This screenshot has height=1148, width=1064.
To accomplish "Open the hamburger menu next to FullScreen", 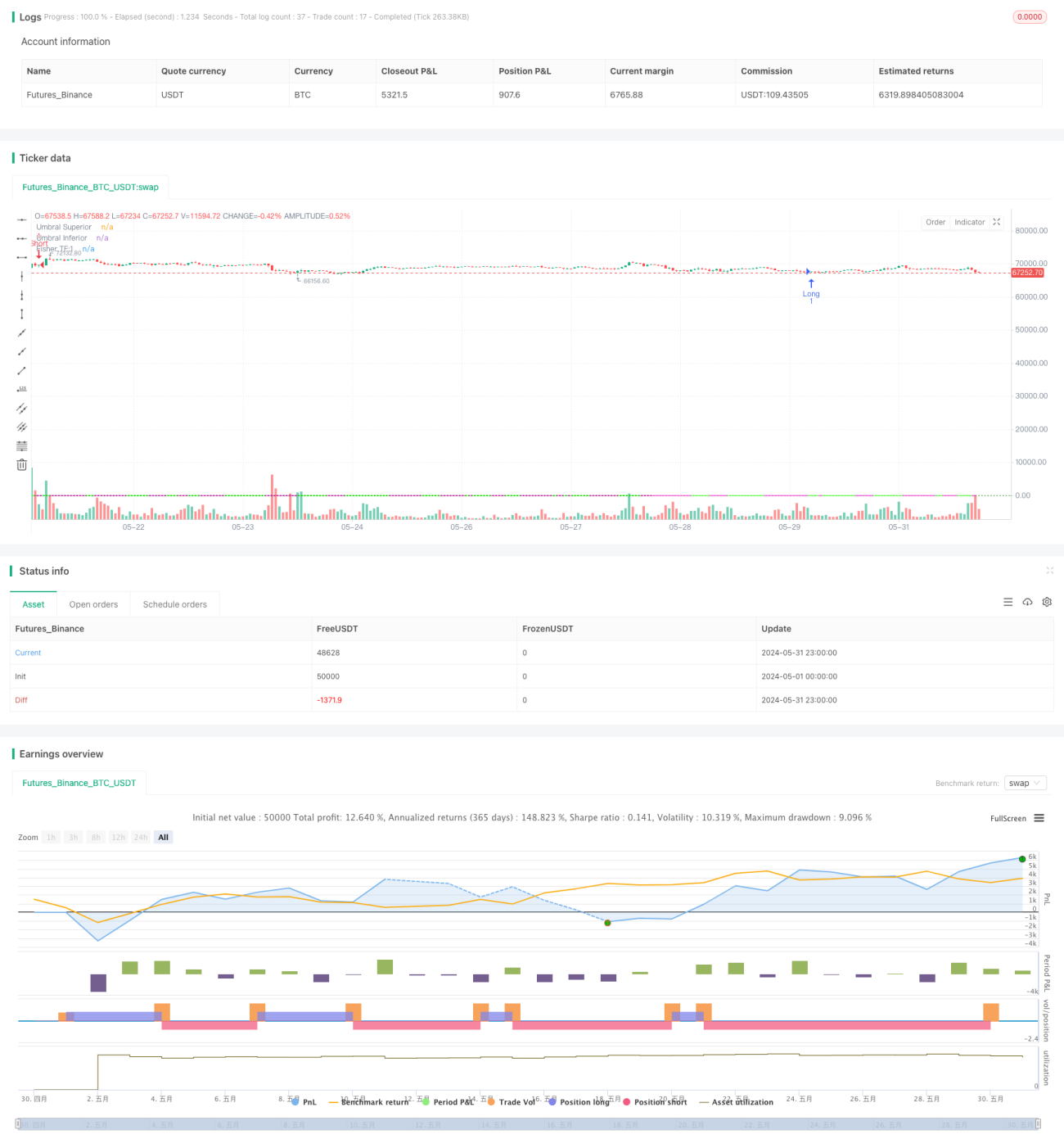I will click(x=1039, y=818).
